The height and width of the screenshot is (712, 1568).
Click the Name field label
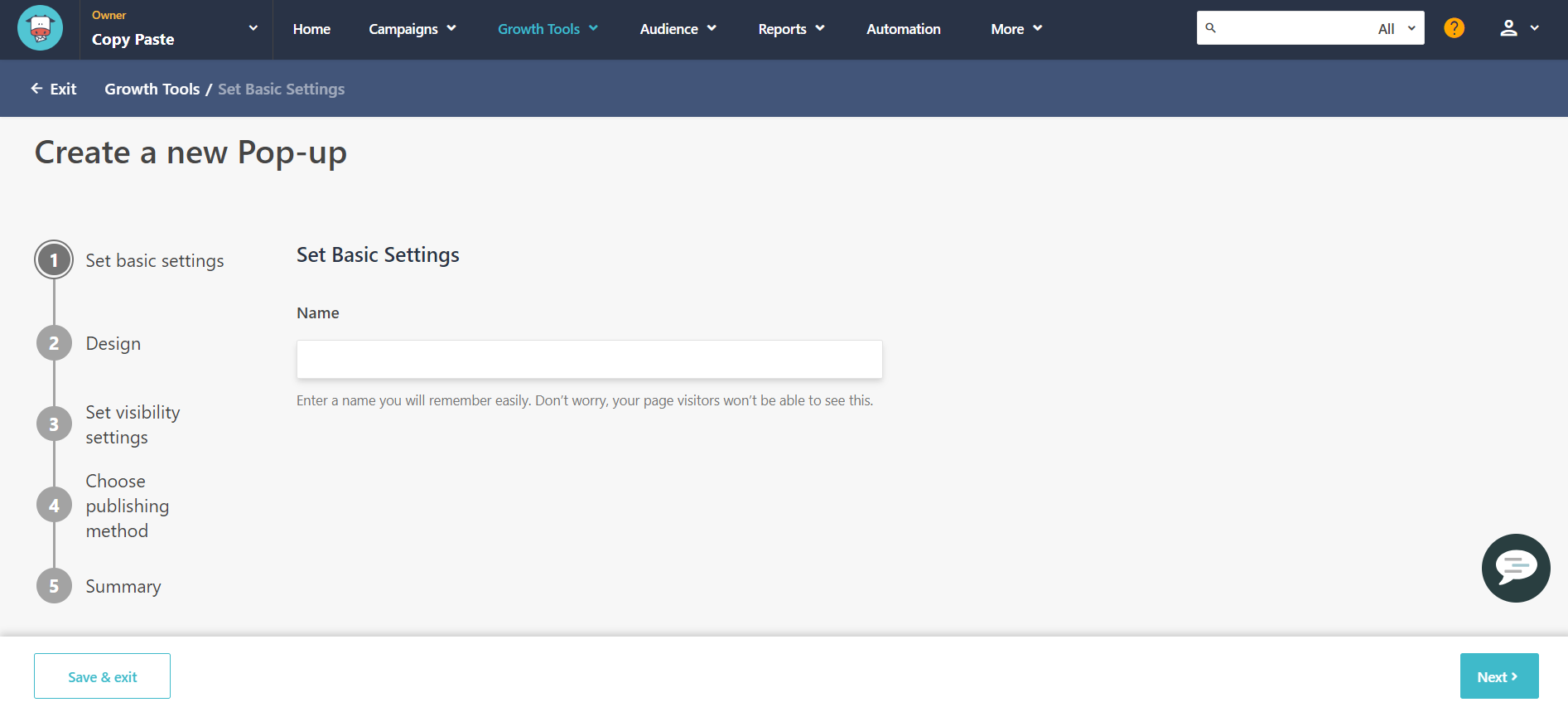pos(318,312)
